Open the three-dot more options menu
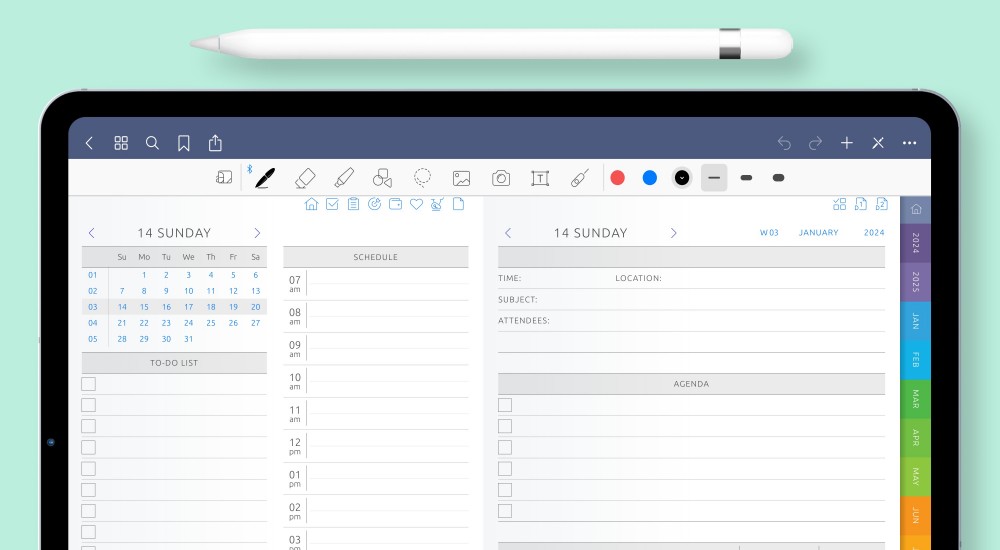 [x=909, y=143]
